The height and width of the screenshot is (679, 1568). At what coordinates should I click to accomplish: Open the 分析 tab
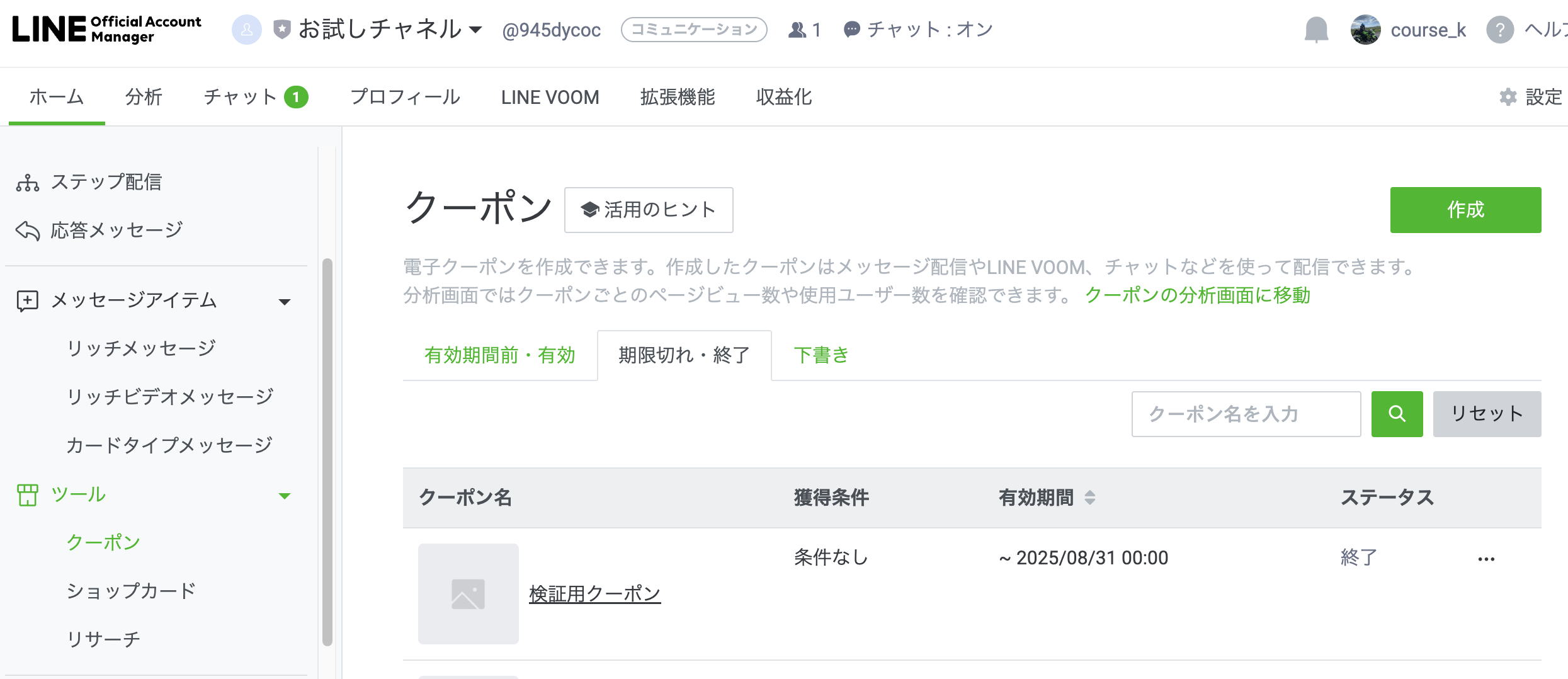[x=144, y=97]
